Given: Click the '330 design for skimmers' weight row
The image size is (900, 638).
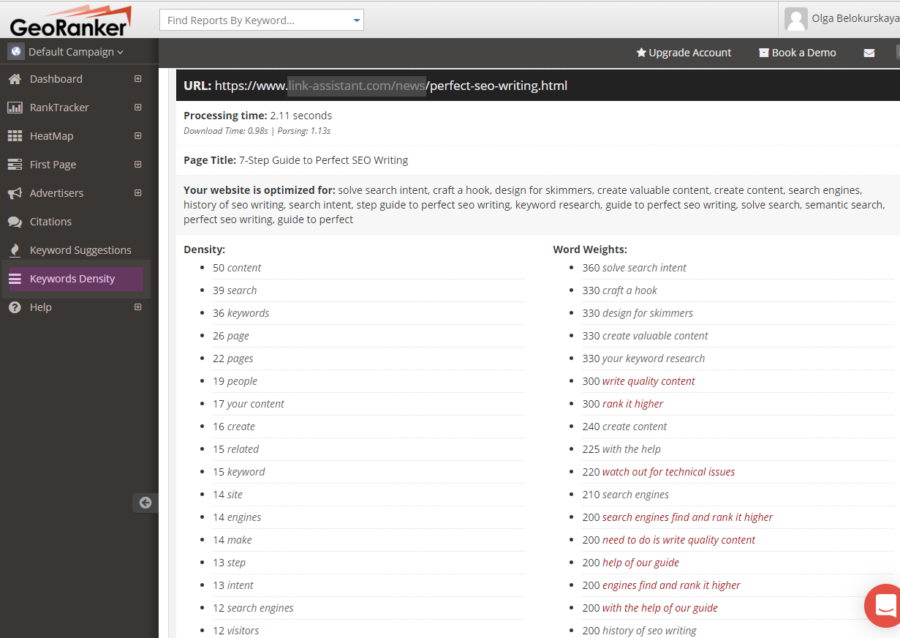Looking at the screenshot, I should click(x=738, y=313).
